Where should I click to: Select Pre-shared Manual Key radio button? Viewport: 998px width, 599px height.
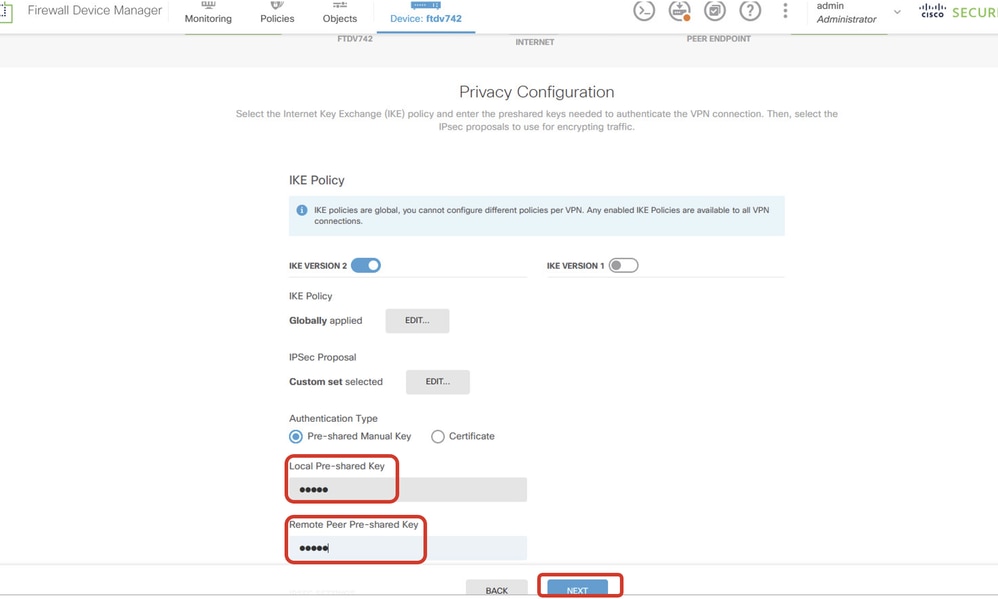(x=295, y=437)
